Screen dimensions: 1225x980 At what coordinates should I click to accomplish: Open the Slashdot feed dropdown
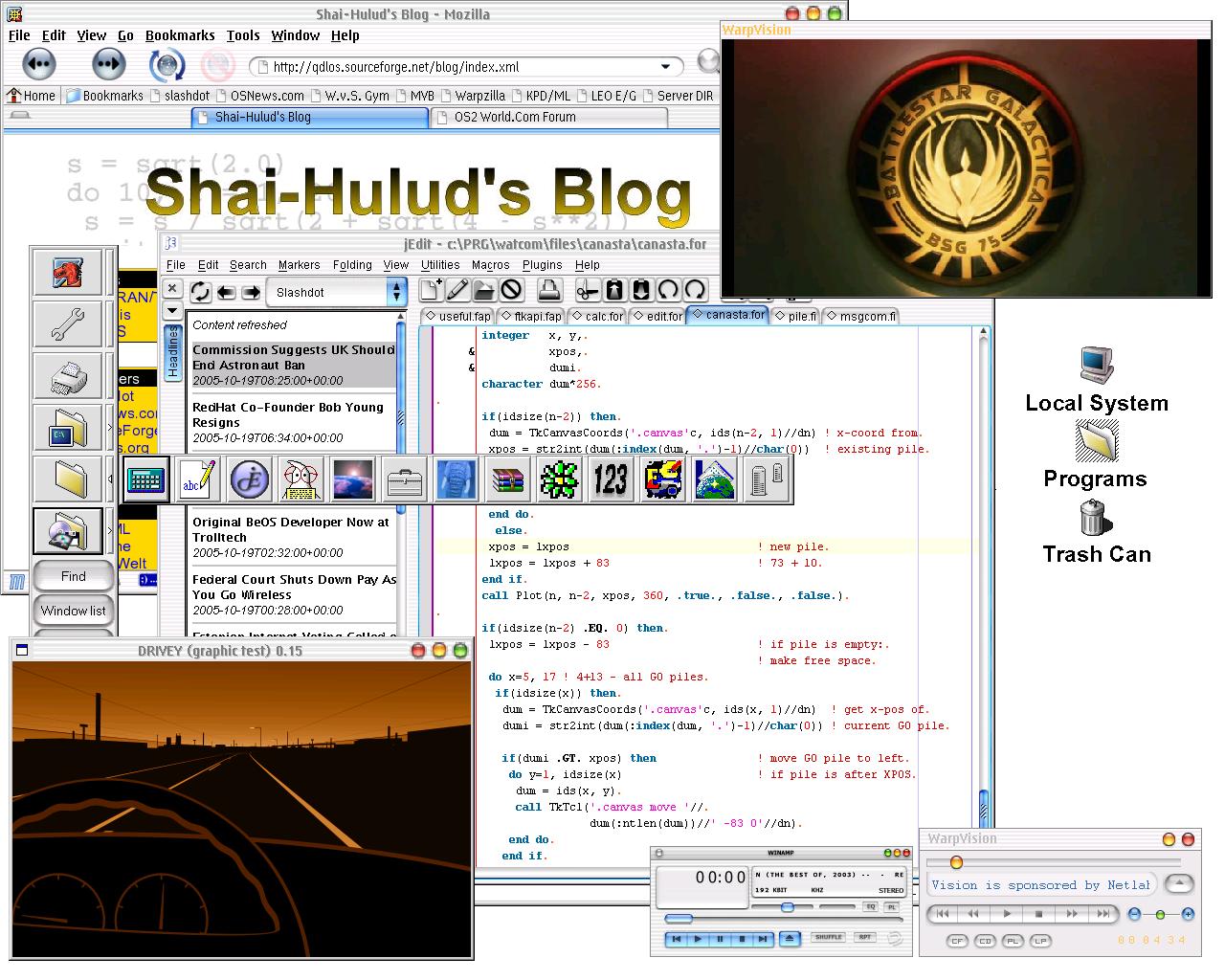click(395, 292)
